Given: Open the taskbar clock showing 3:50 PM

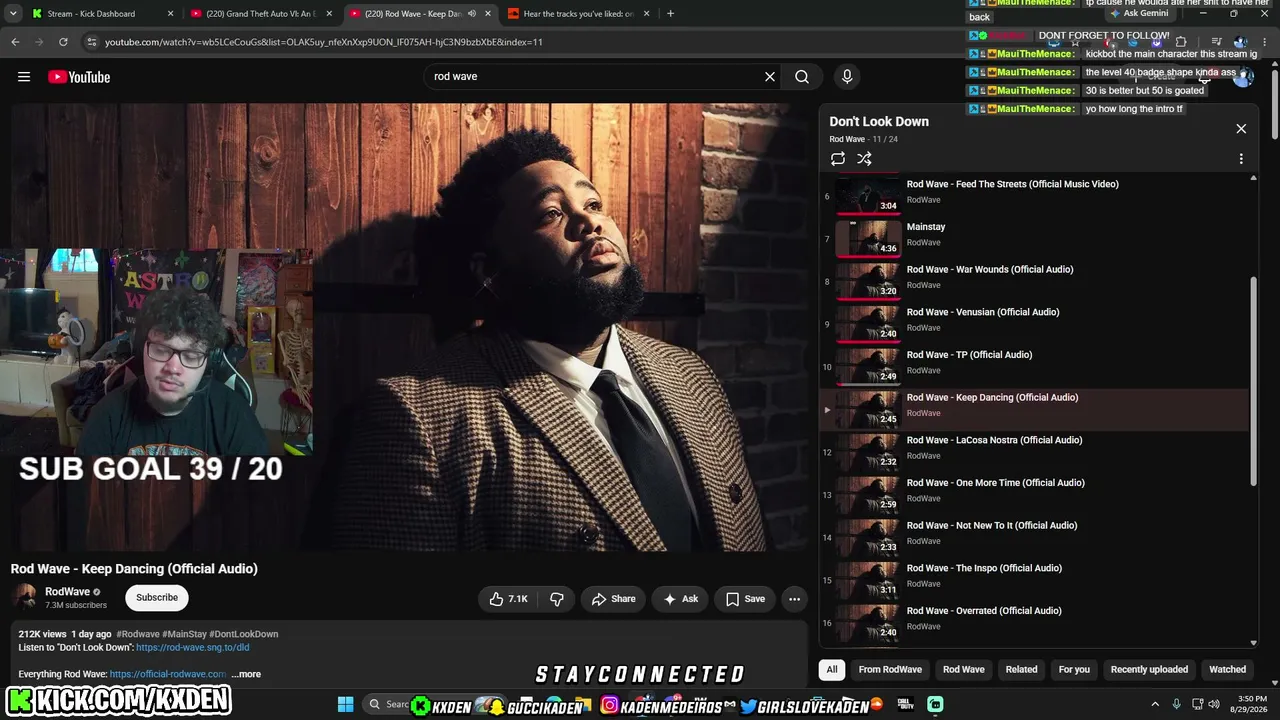Looking at the screenshot, I should (1252, 704).
